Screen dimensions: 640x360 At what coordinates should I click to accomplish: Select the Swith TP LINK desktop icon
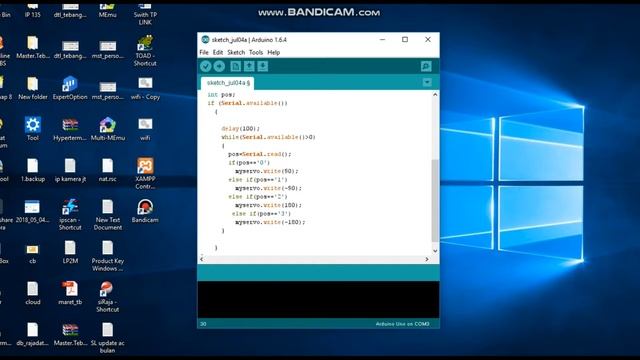[145, 14]
